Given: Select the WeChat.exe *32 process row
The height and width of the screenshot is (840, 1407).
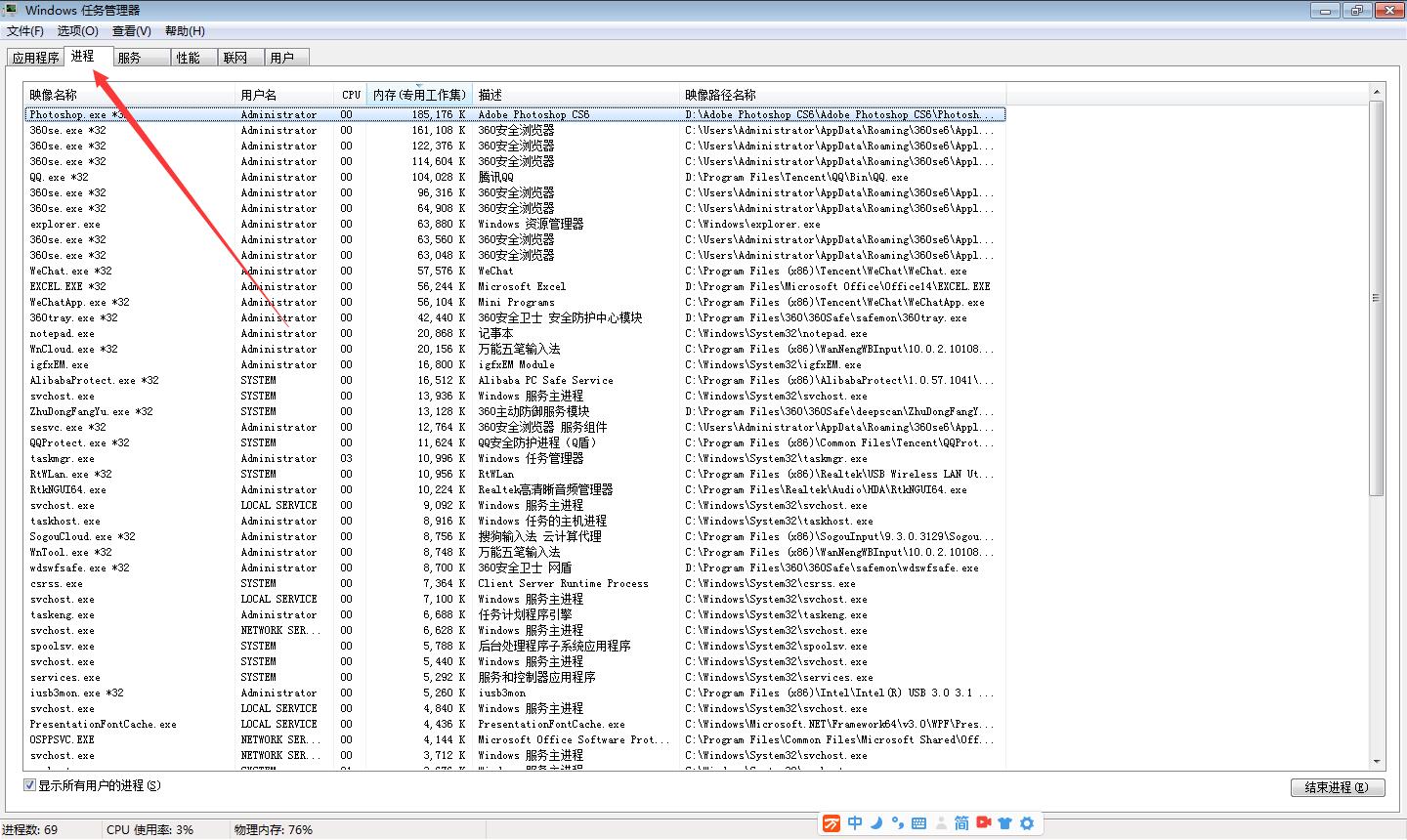Looking at the screenshot, I should [x=515, y=271].
